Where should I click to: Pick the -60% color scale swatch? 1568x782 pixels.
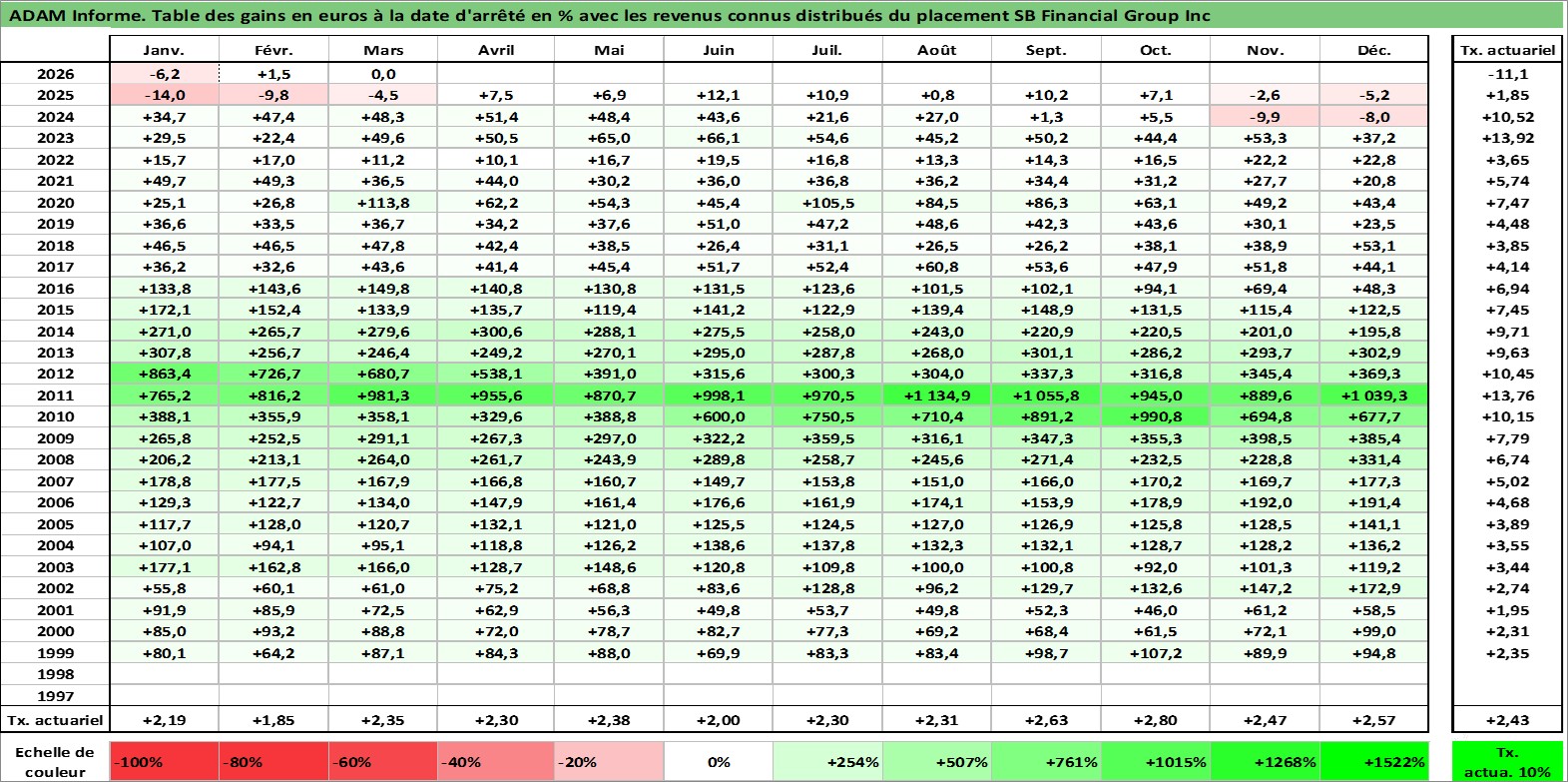[383, 762]
